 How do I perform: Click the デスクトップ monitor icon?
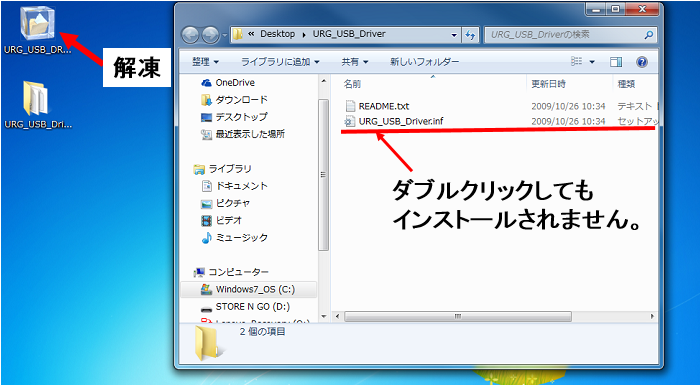206,117
